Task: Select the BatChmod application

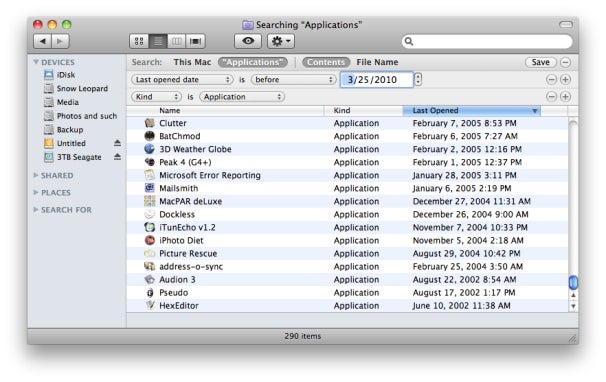Action: pos(347,136)
